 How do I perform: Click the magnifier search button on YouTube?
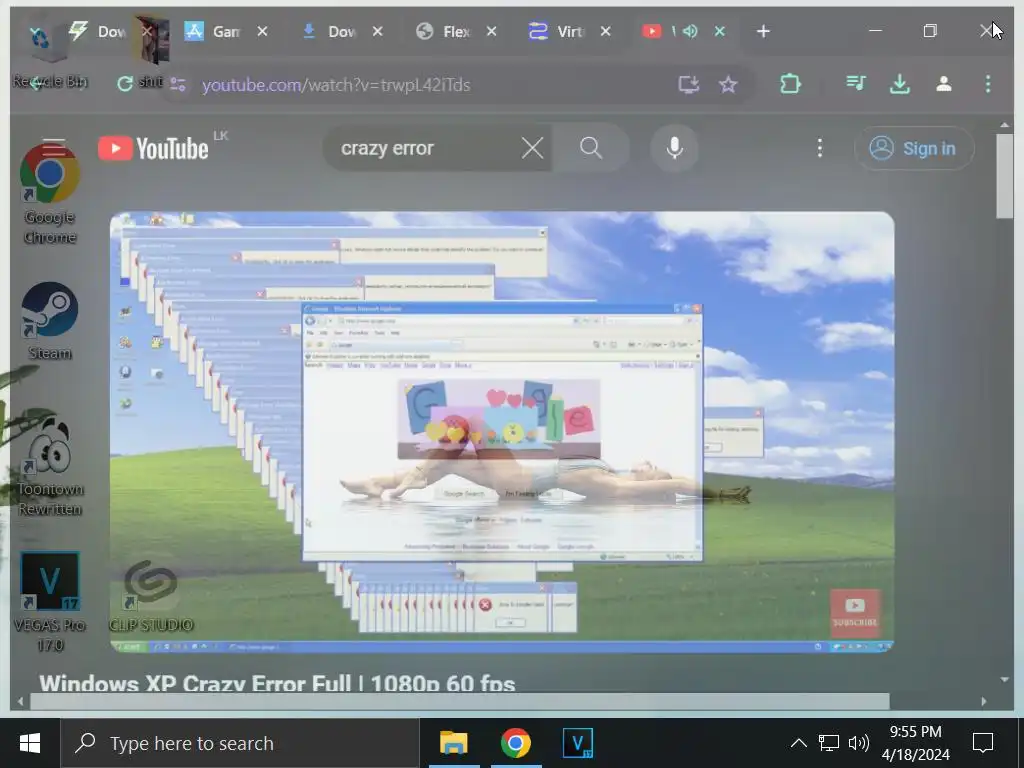tap(590, 148)
